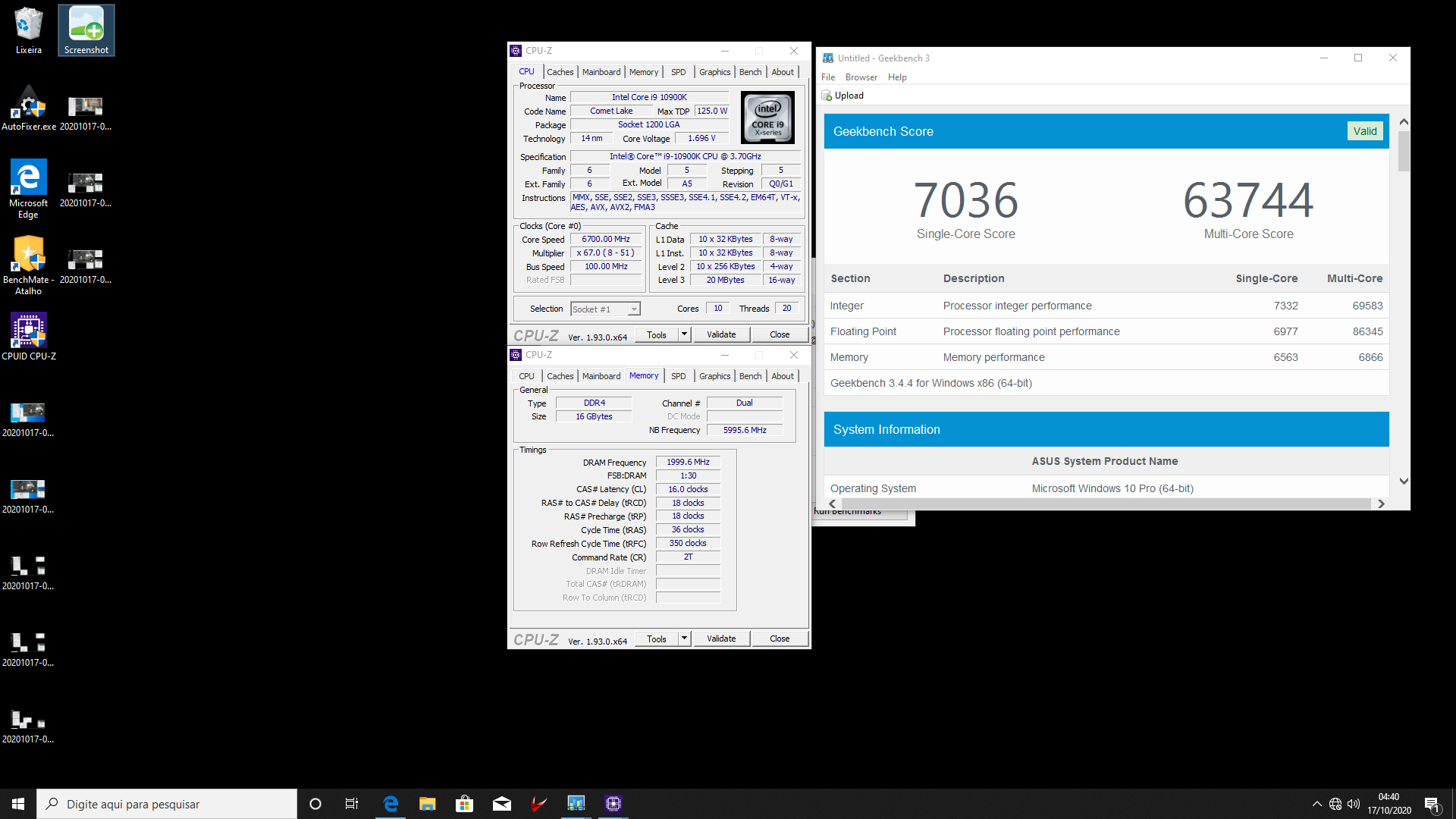
Task: Open Graphics tab in upper CPU-Z window
Action: 714,72
